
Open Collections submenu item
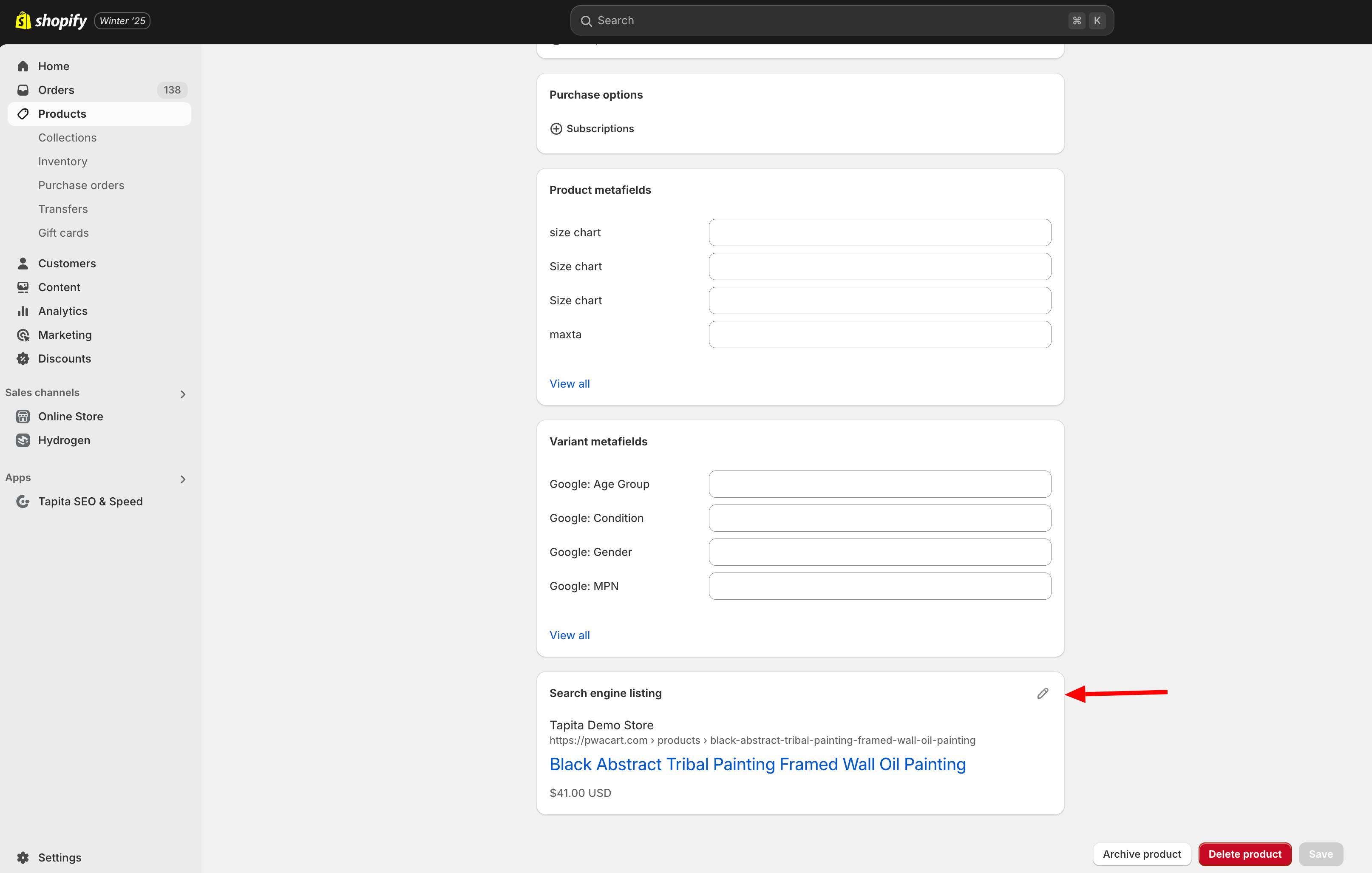67,137
